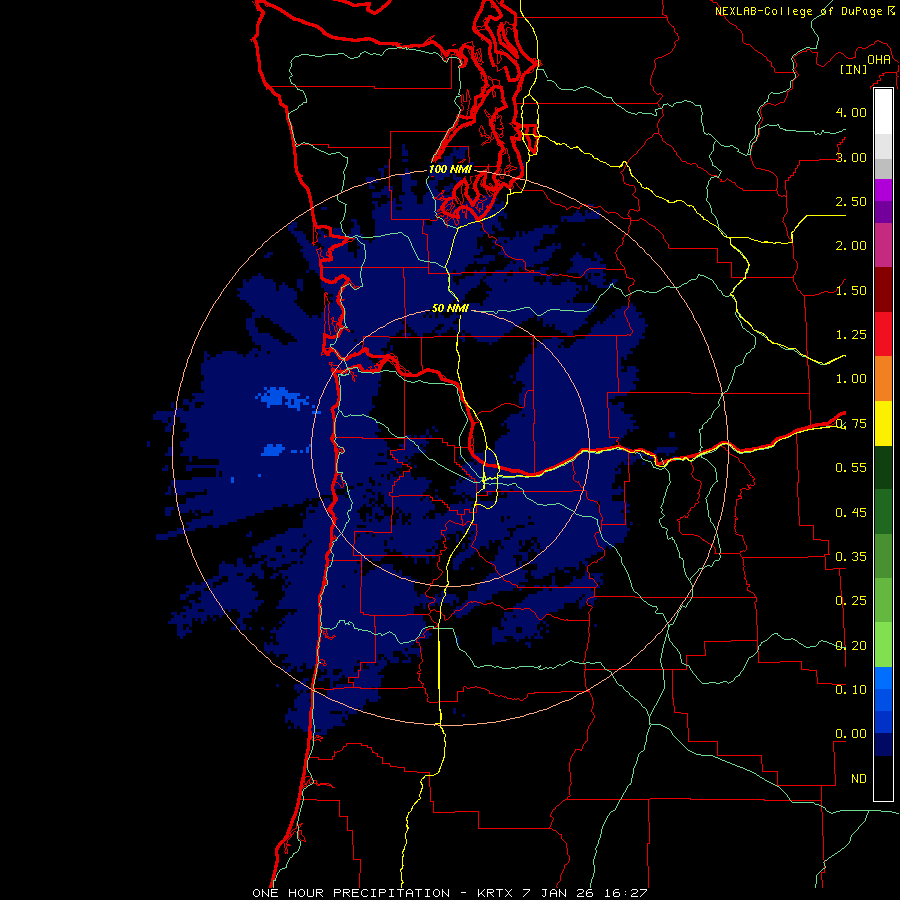The width and height of the screenshot is (900, 900).
Task: Click the 2.50 legend value
Action: click(x=851, y=201)
